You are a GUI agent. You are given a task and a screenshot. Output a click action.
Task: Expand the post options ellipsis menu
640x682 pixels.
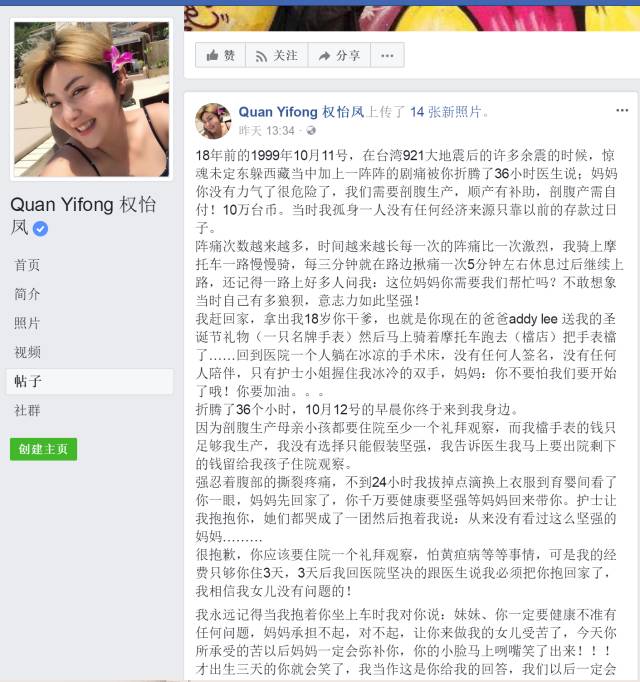622,110
